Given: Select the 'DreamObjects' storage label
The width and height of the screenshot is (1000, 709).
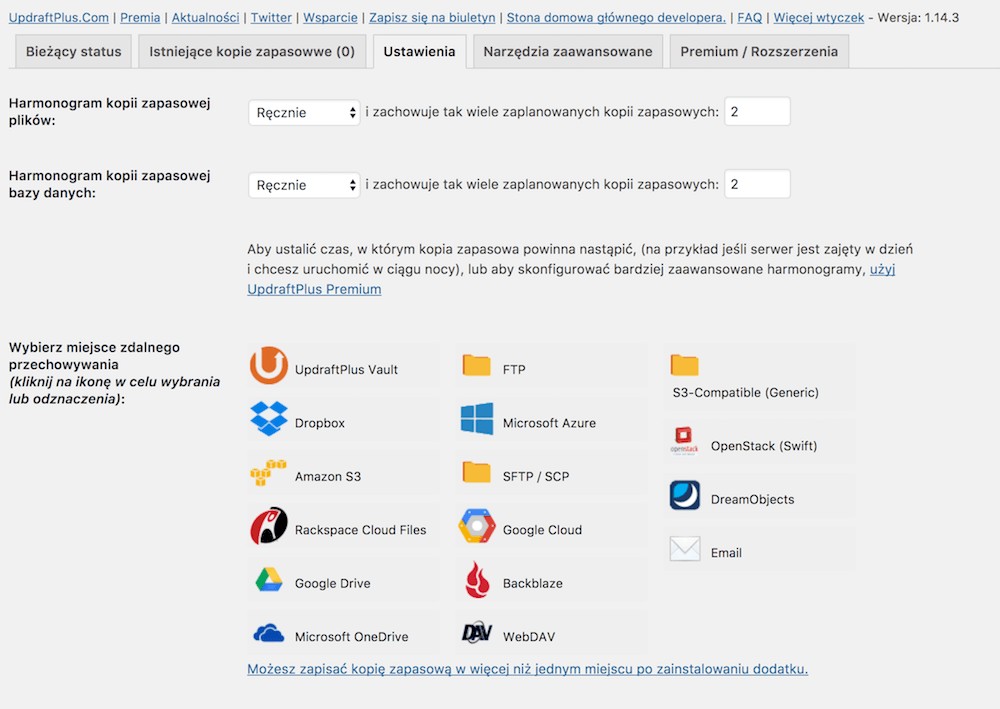Looking at the screenshot, I should (753, 500).
